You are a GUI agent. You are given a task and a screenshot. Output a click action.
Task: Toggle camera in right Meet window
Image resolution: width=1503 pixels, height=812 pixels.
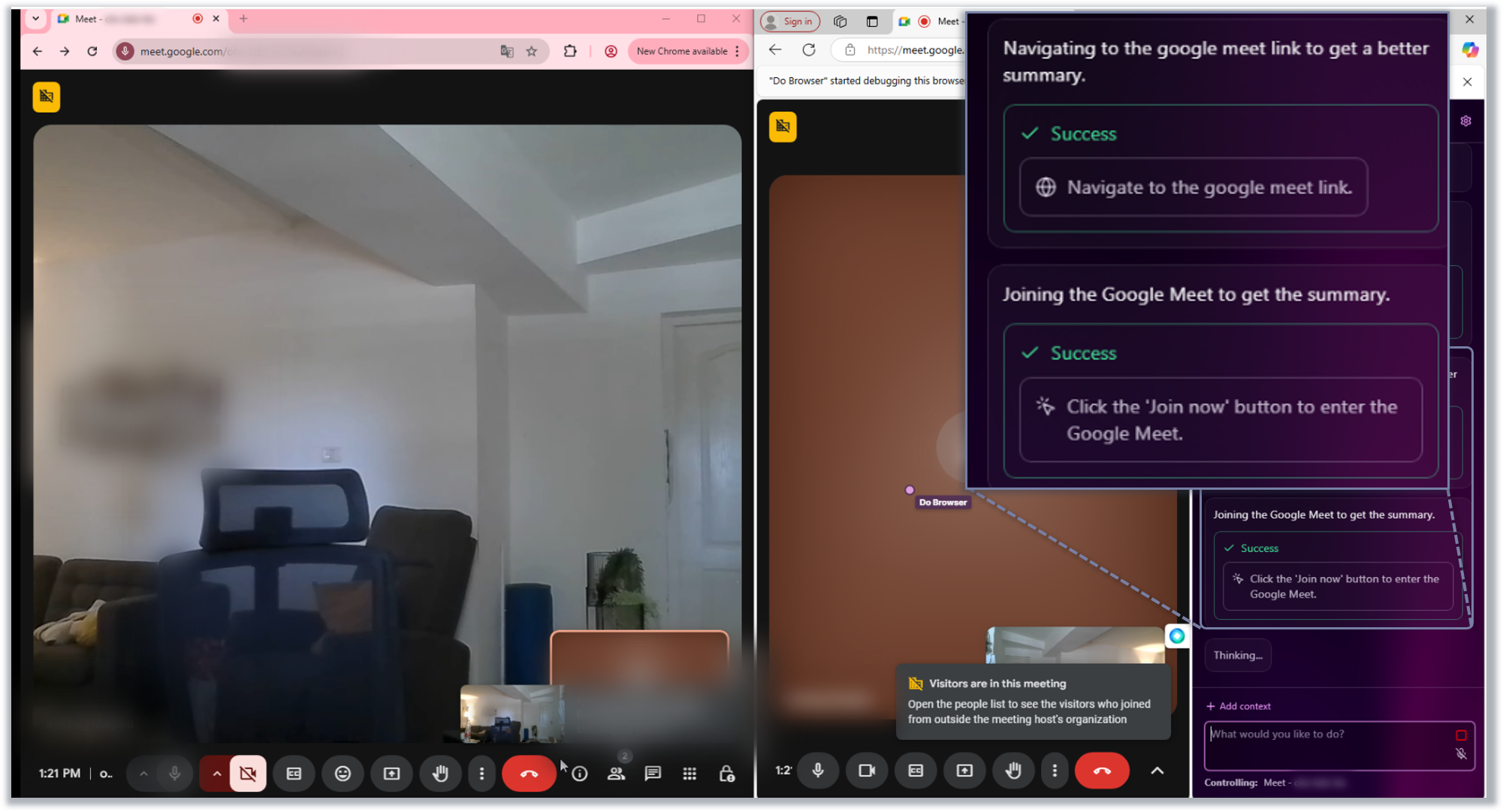pos(866,771)
